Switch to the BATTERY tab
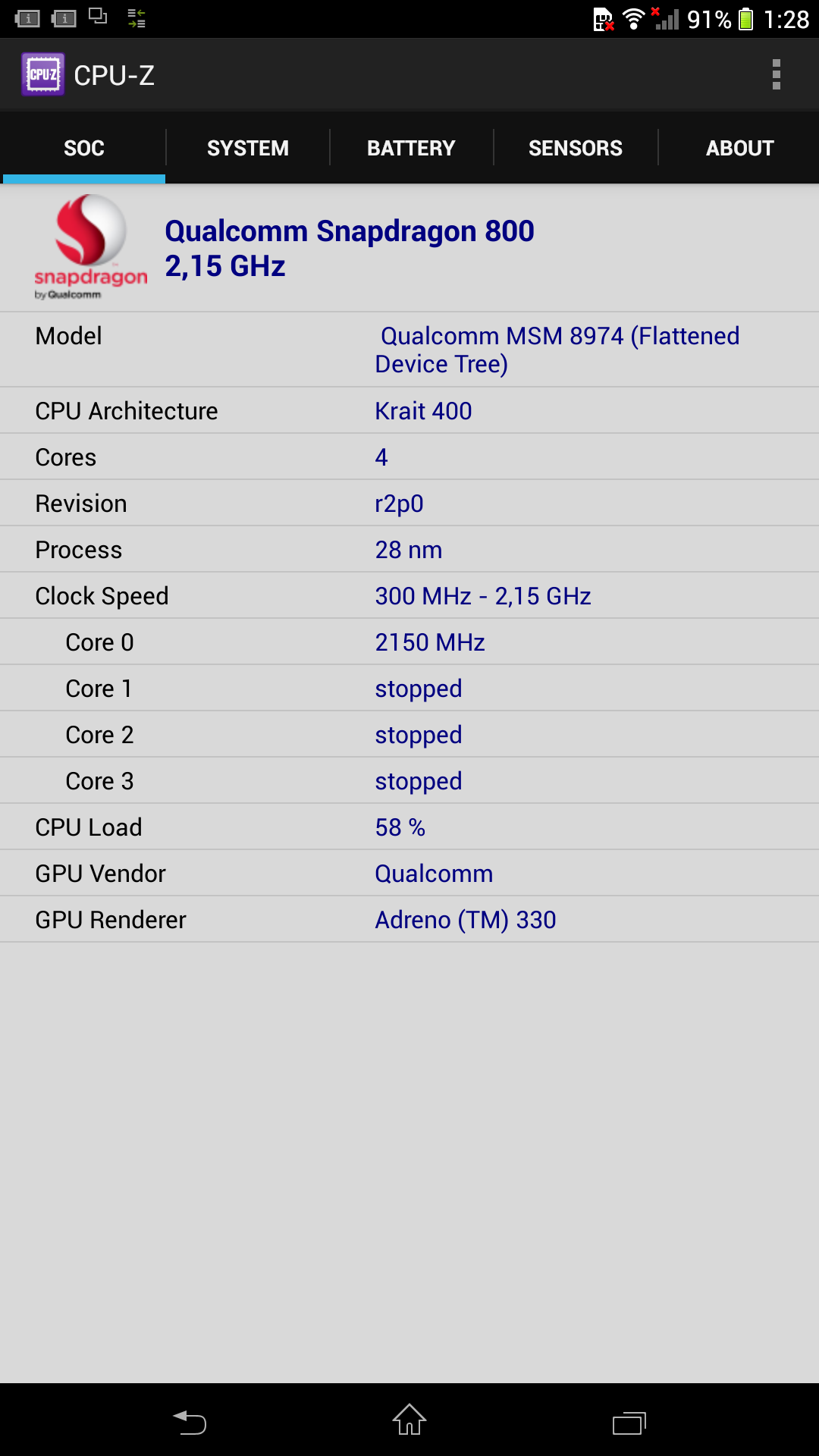This screenshot has width=819, height=1456. tap(412, 148)
